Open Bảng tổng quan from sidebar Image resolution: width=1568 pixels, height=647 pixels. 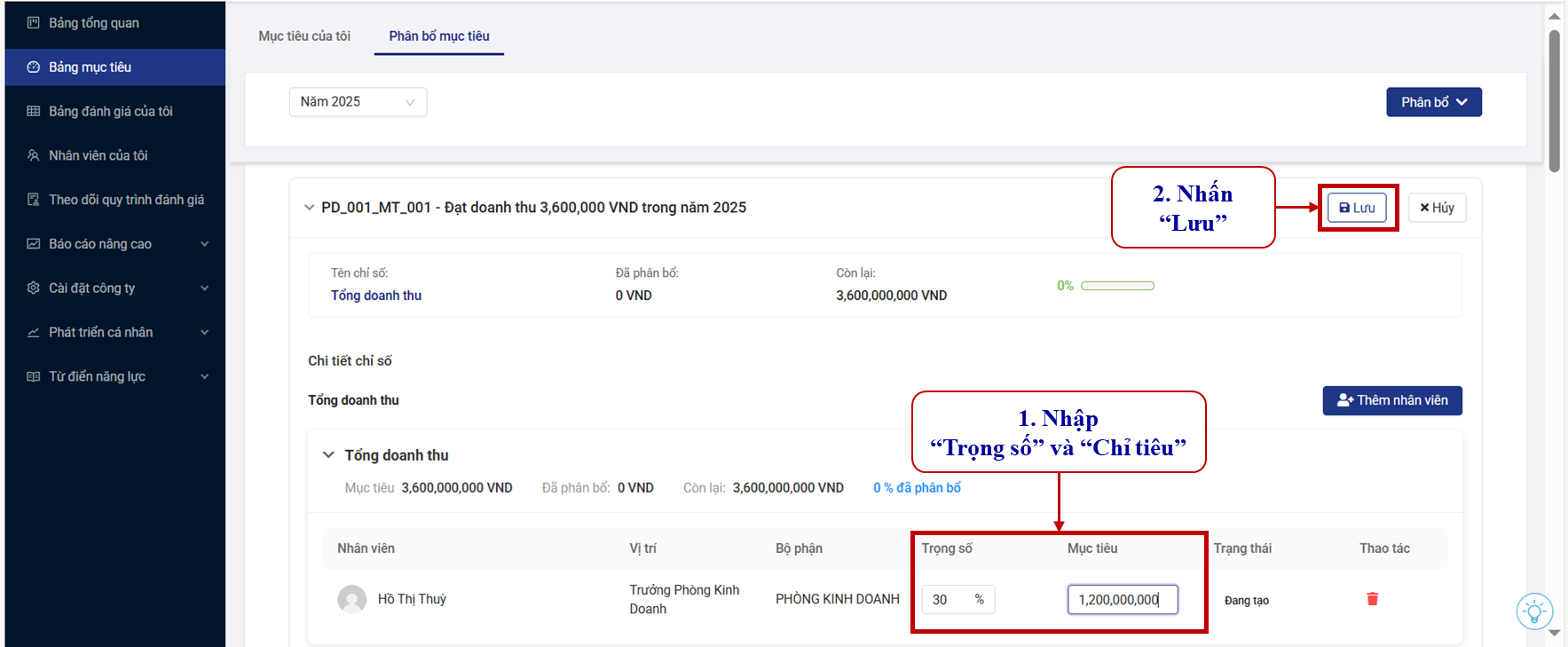(93, 23)
